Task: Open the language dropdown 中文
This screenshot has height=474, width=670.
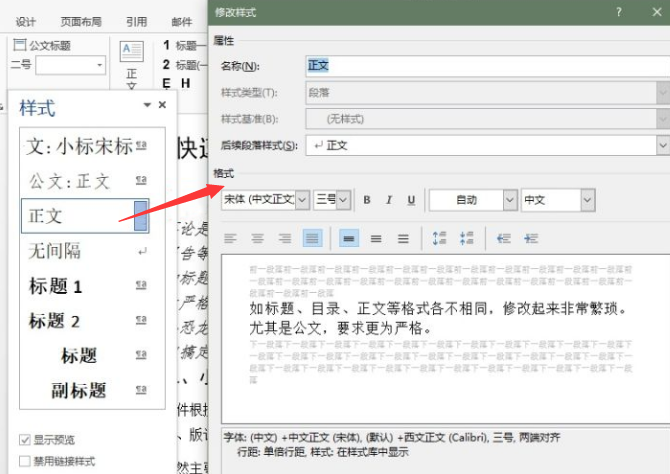Action: pos(588,200)
